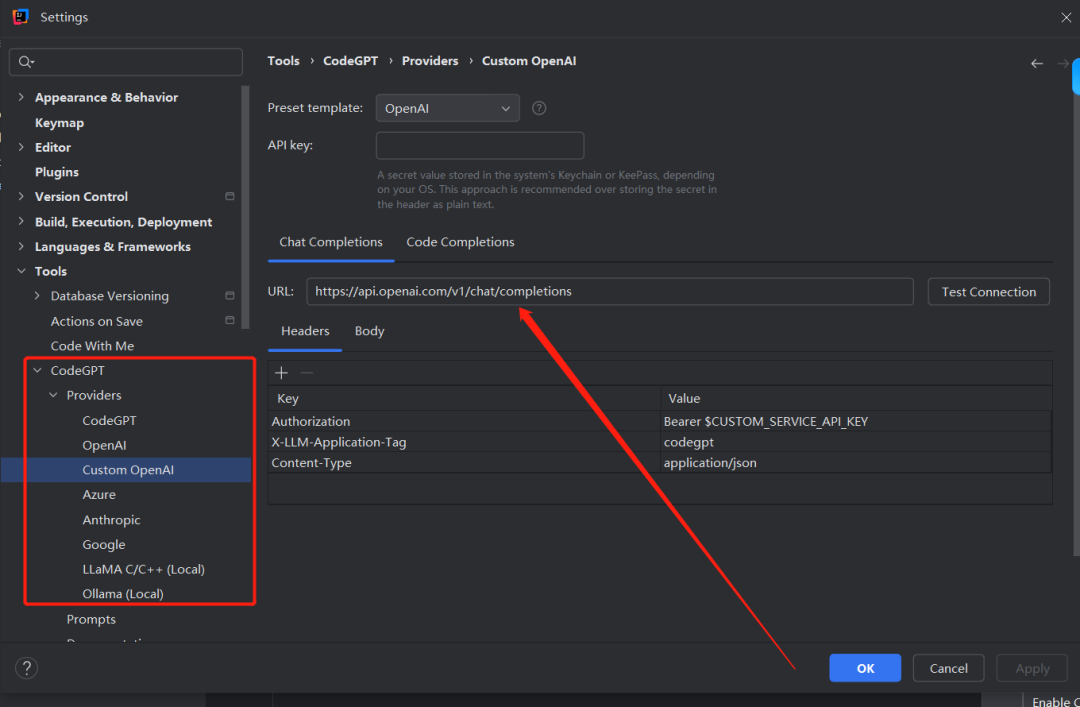Switch to the Body tab
This screenshot has height=707, width=1080.
click(369, 331)
